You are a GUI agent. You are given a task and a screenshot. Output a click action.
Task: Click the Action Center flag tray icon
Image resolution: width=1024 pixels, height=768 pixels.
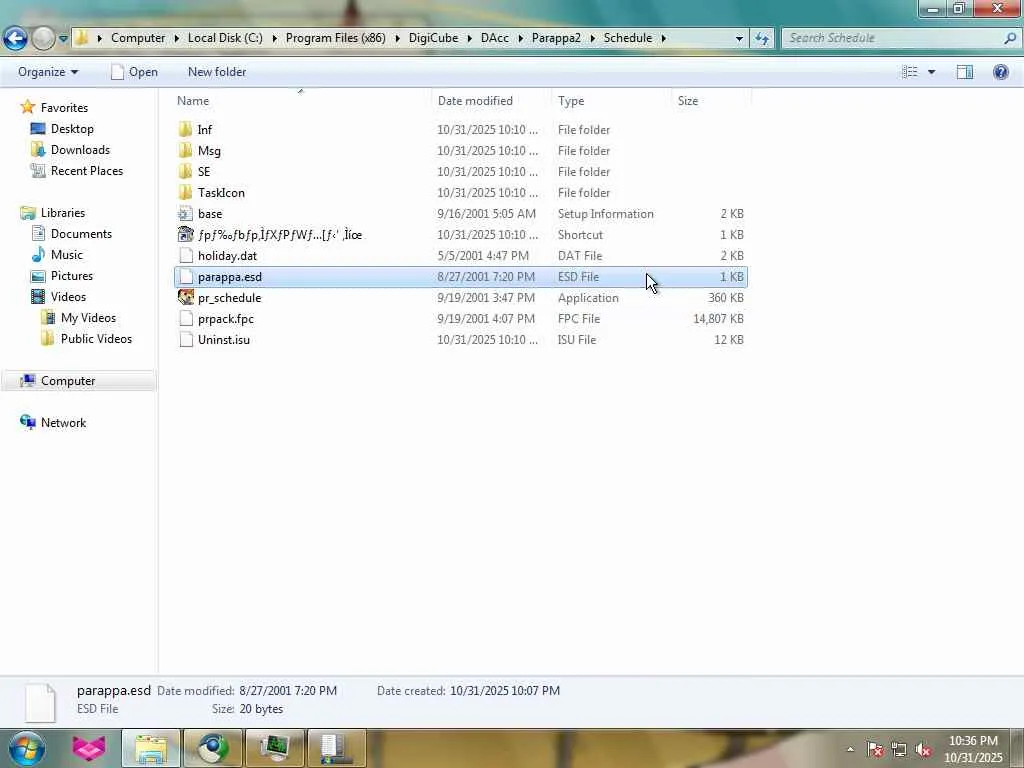[x=875, y=750]
